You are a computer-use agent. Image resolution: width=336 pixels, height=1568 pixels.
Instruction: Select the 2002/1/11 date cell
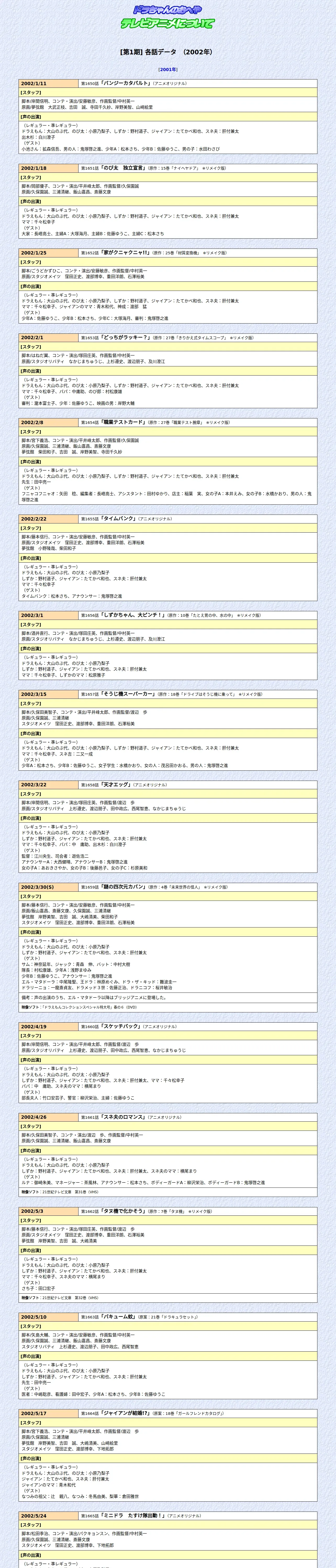(x=49, y=83)
